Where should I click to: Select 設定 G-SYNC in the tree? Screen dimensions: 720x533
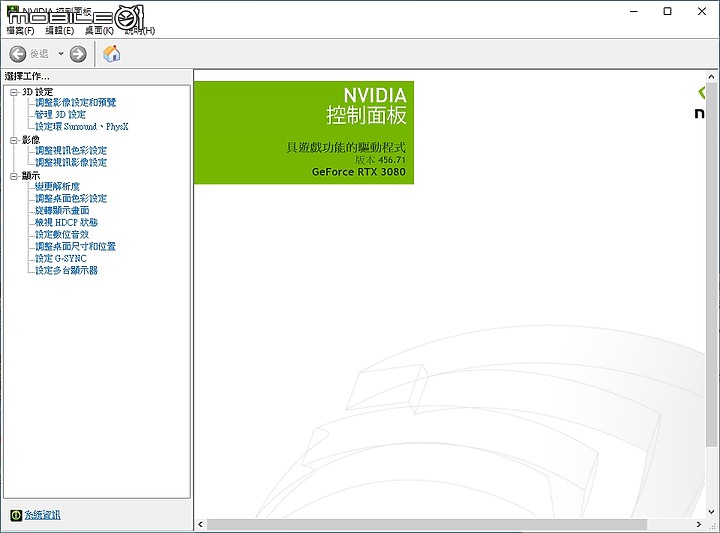[x=61, y=258]
